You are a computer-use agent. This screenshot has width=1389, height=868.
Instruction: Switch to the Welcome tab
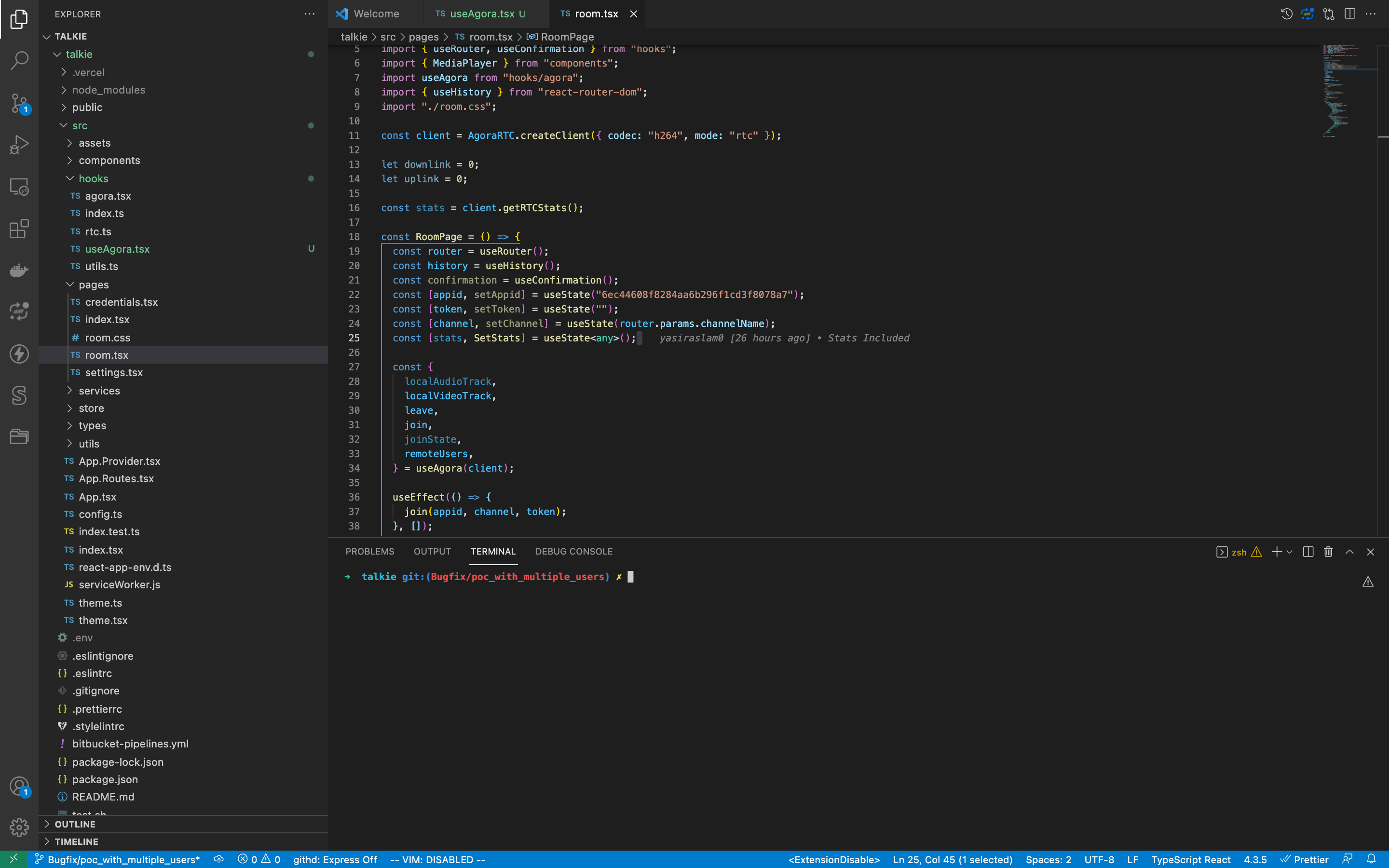[x=375, y=13]
